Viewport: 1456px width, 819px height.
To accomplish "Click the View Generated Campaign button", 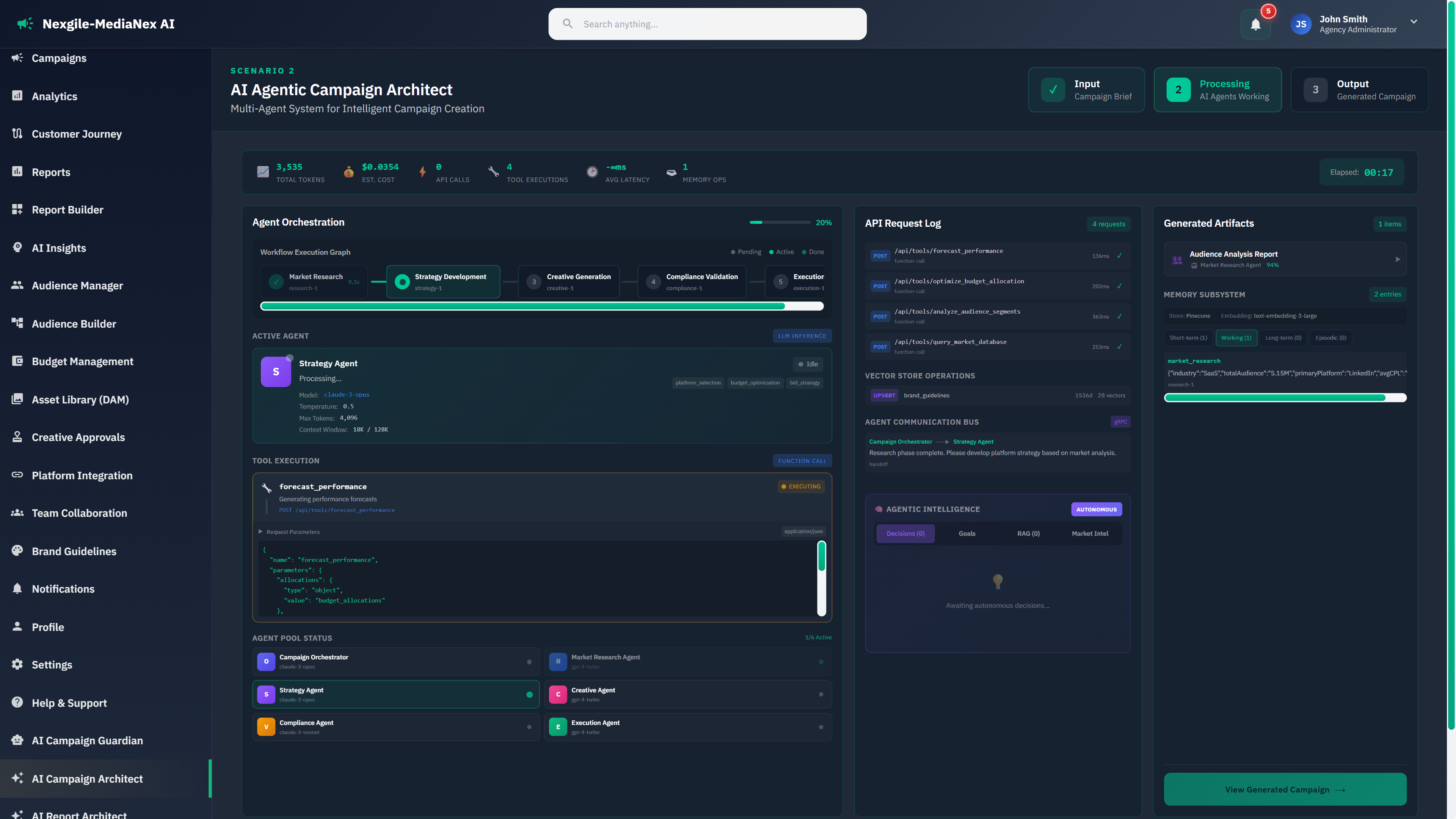I will click(x=1285, y=789).
